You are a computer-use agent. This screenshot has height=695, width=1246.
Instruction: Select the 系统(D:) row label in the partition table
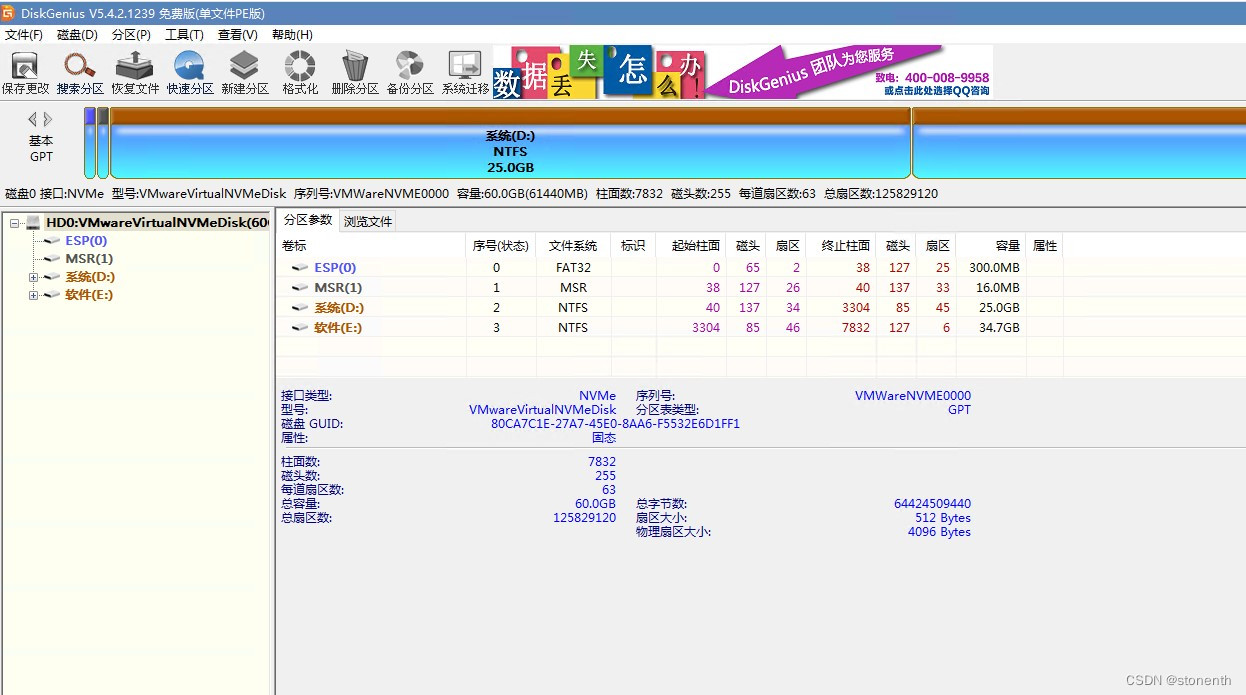point(339,308)
